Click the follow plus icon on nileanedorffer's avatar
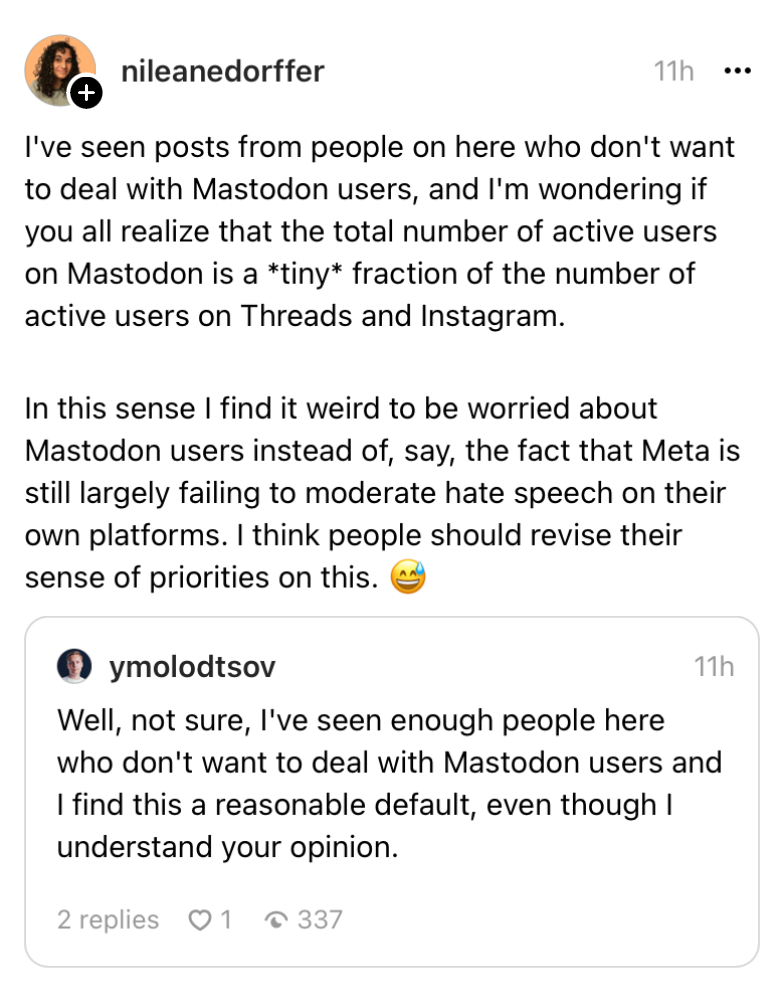The width and height of the screenshot is (780, 1000). 87,94
